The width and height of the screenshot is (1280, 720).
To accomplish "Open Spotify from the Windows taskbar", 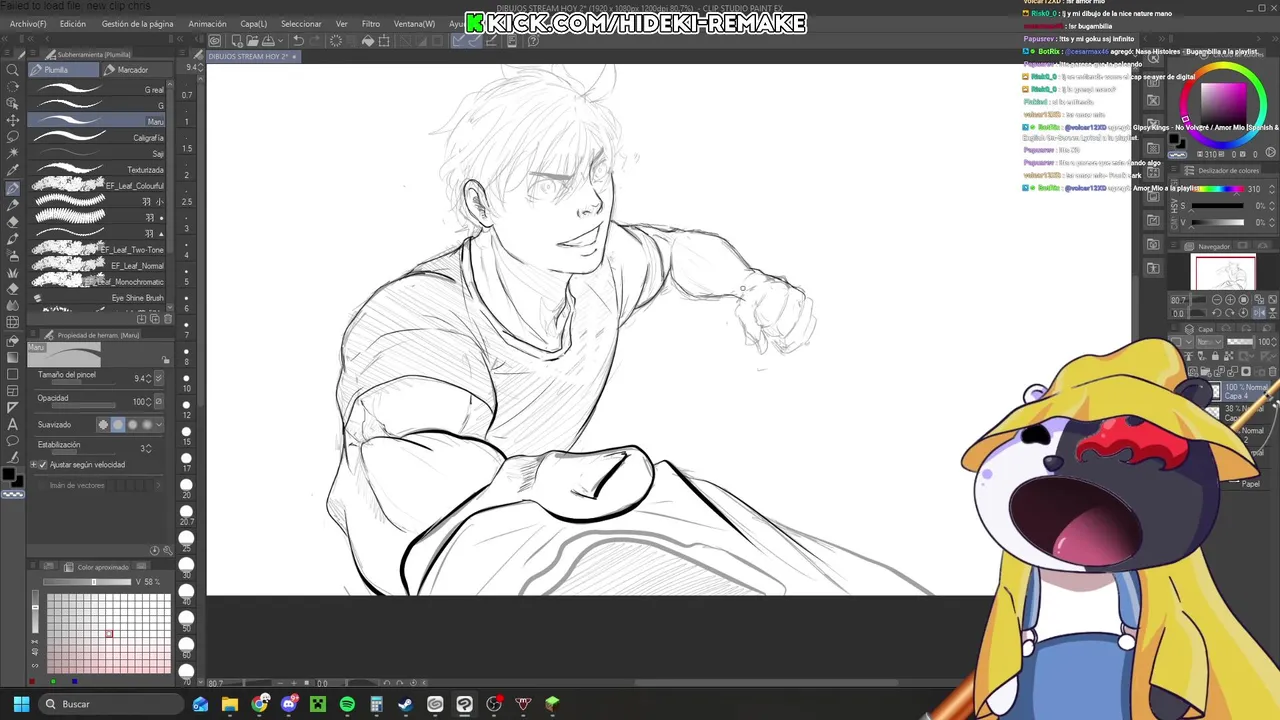I will click(x=347, y=704).
